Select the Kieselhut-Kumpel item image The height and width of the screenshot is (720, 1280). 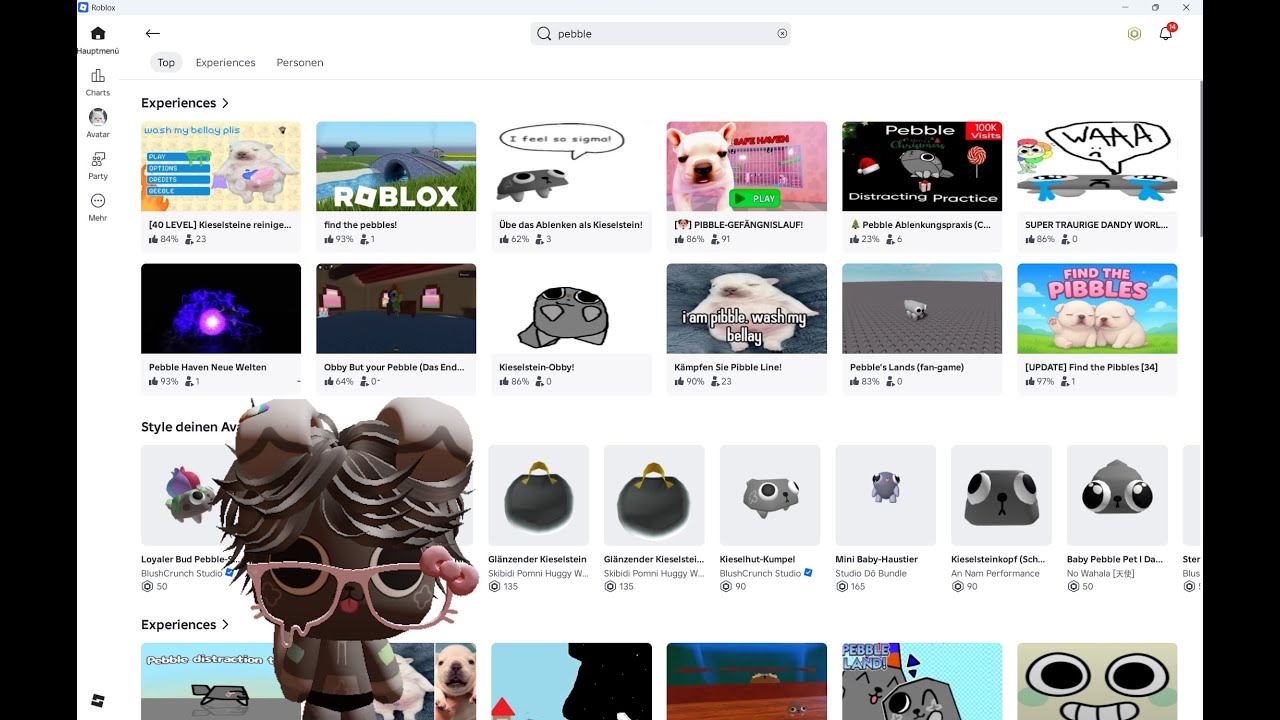(770, 495)
